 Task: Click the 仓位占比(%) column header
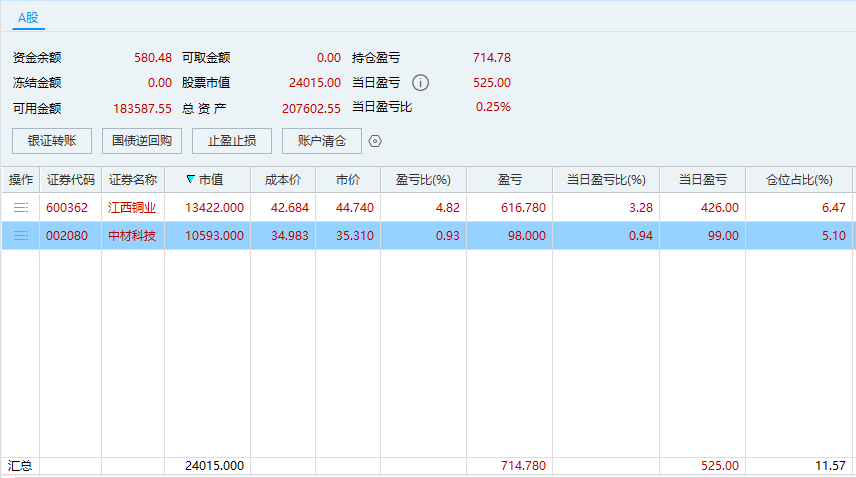coord(799,180)
